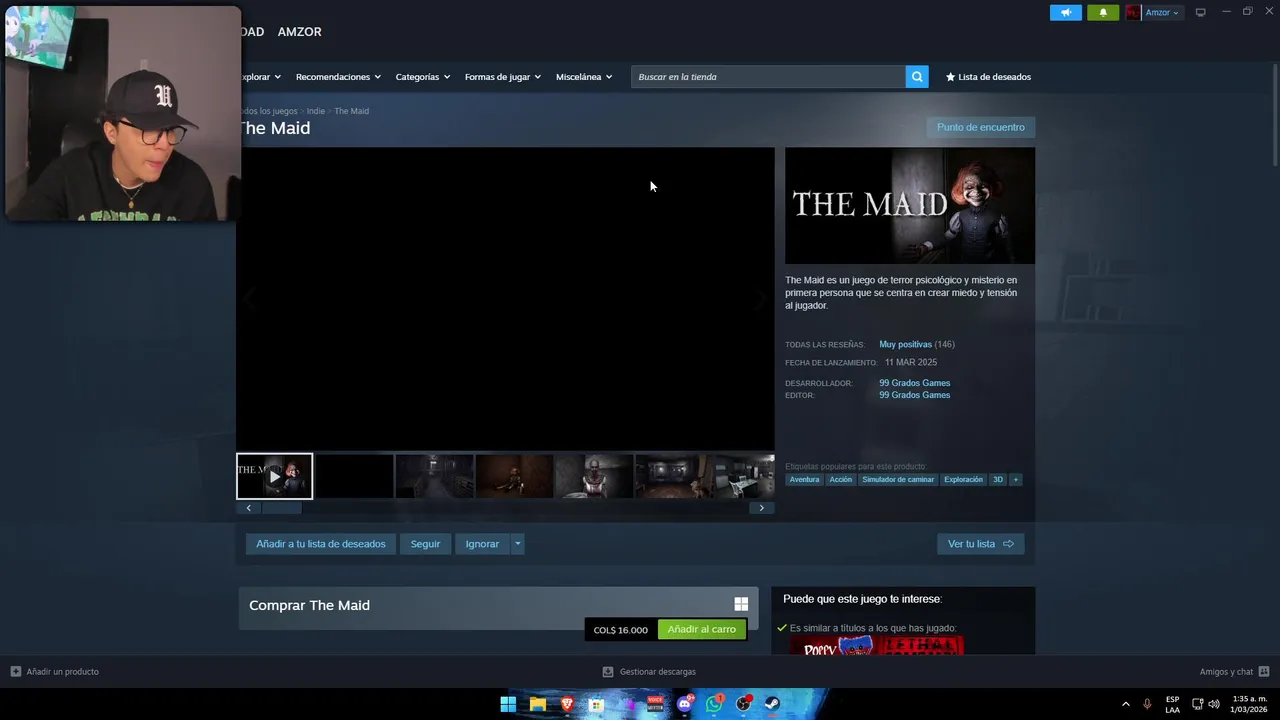Expand the Formas de jugar menu
This screenshot has width=1280, height=720.
pyautogui.click(x=502, y=77)
